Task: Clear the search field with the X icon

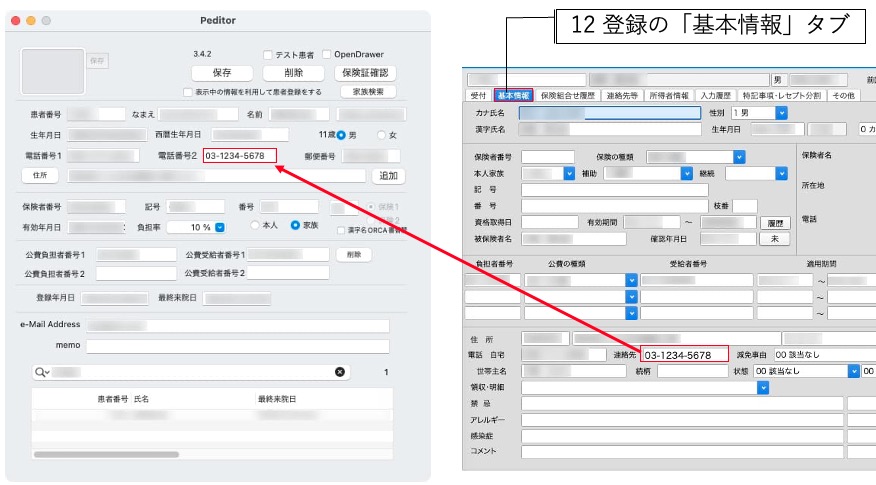Action: [340, 372]
